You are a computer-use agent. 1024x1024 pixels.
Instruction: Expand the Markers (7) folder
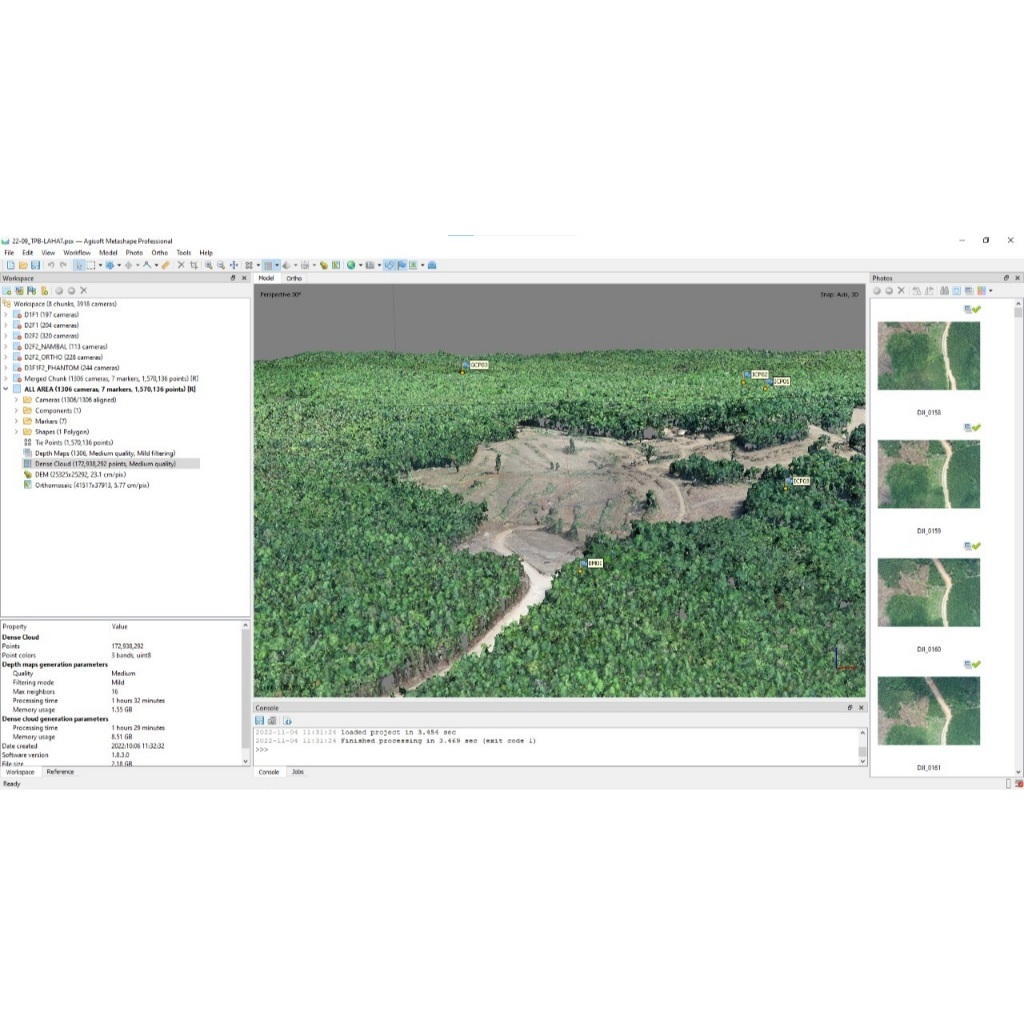16,421
